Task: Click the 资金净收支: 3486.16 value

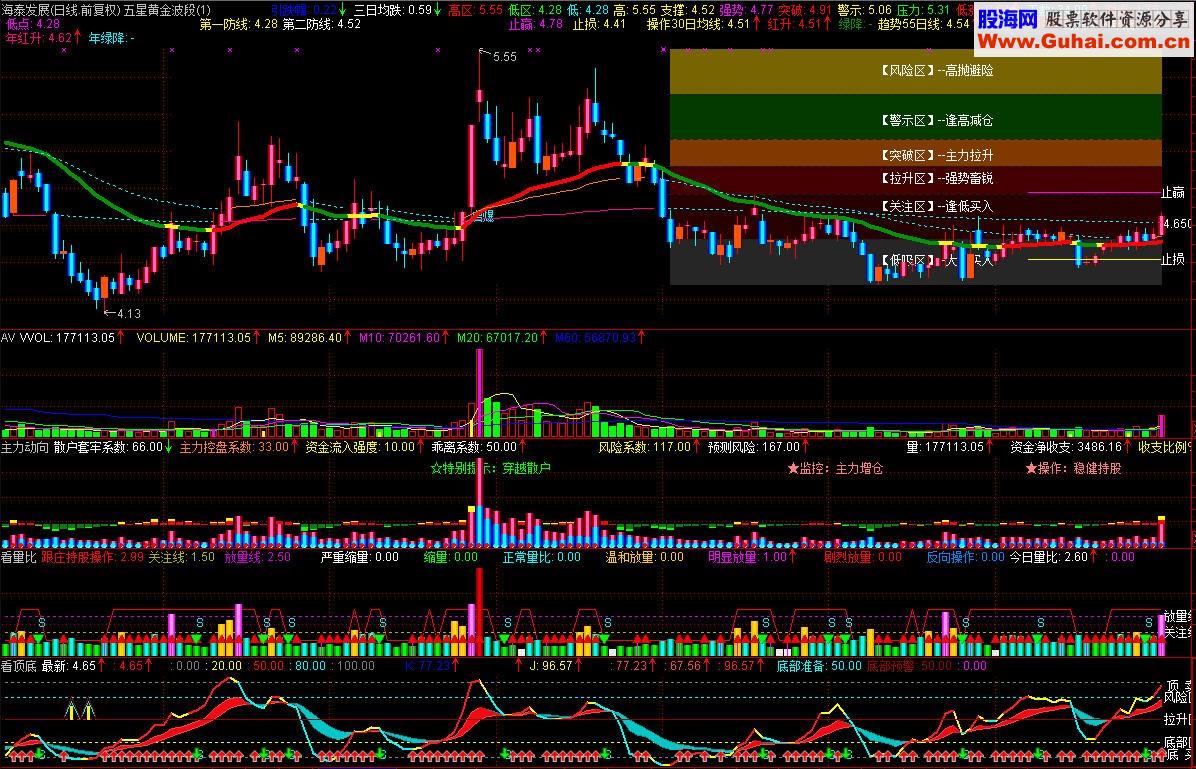Action: click(x=1066, y=446)
